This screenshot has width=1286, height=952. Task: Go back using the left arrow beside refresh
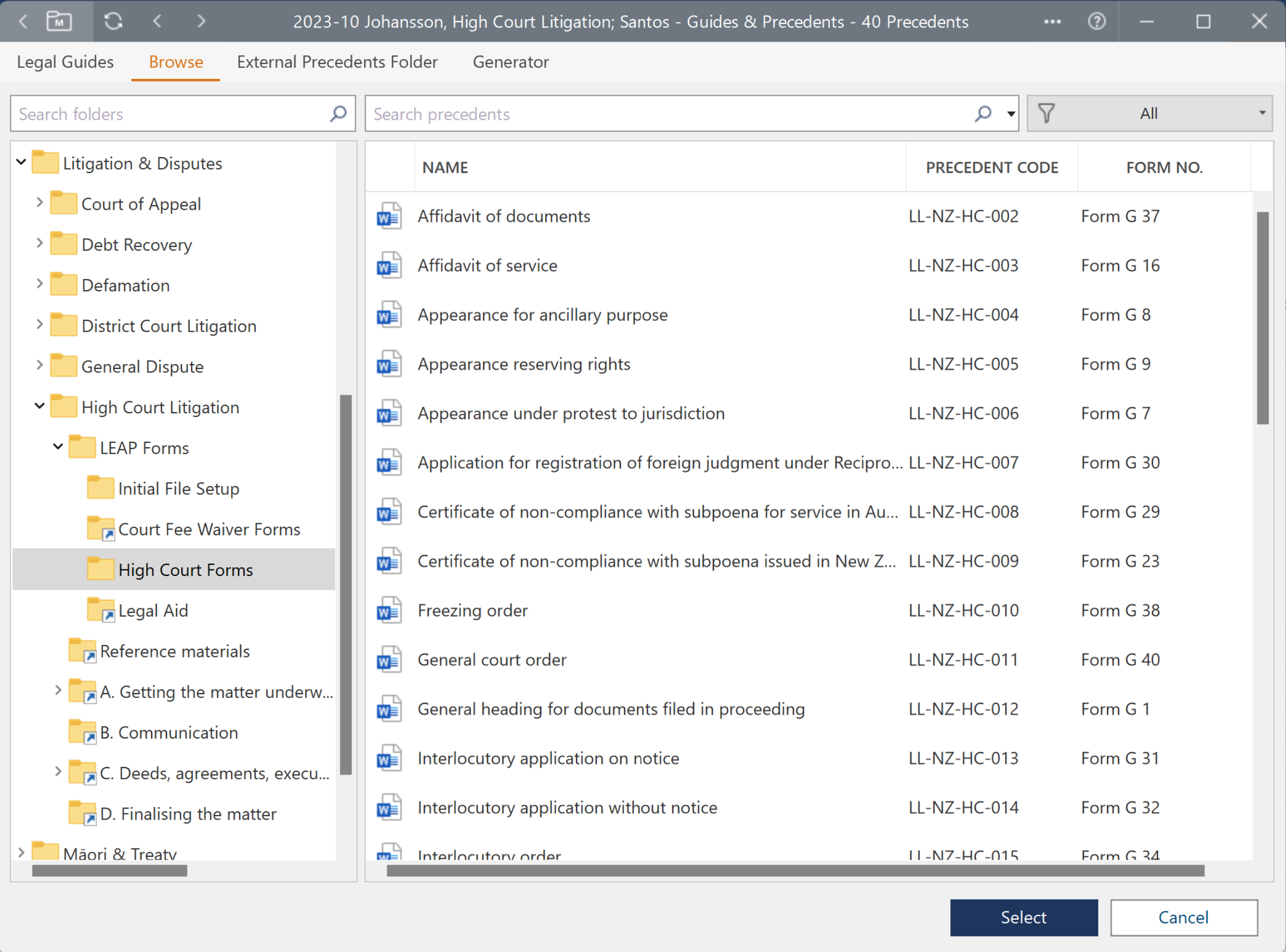click(157, 21)
